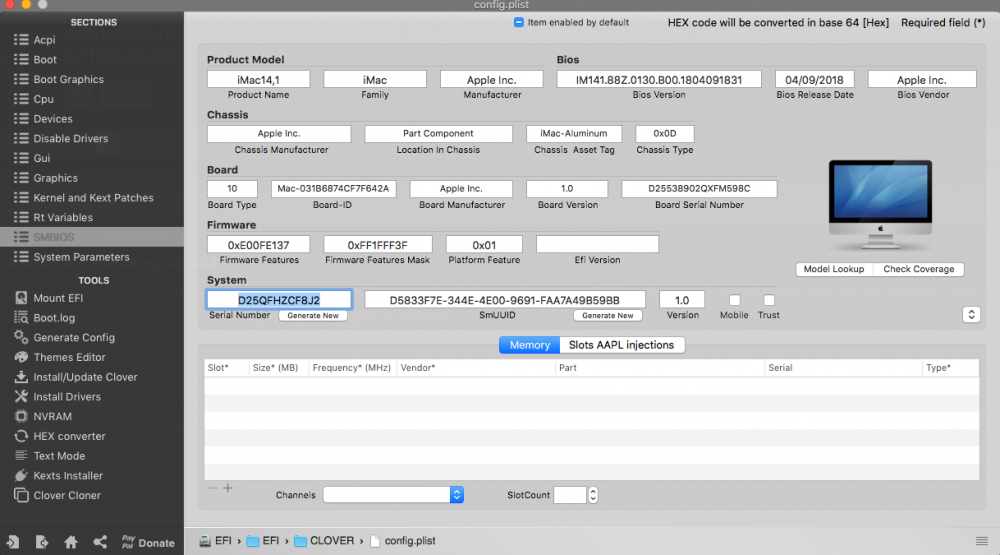This screenshot has width=1000, height=555.
Task: Click the empty Efi Version field
Action: (x=597, y=244)
